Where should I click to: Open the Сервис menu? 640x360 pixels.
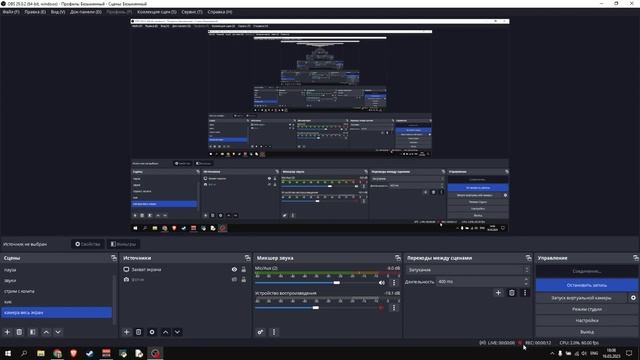coord(192,12)
